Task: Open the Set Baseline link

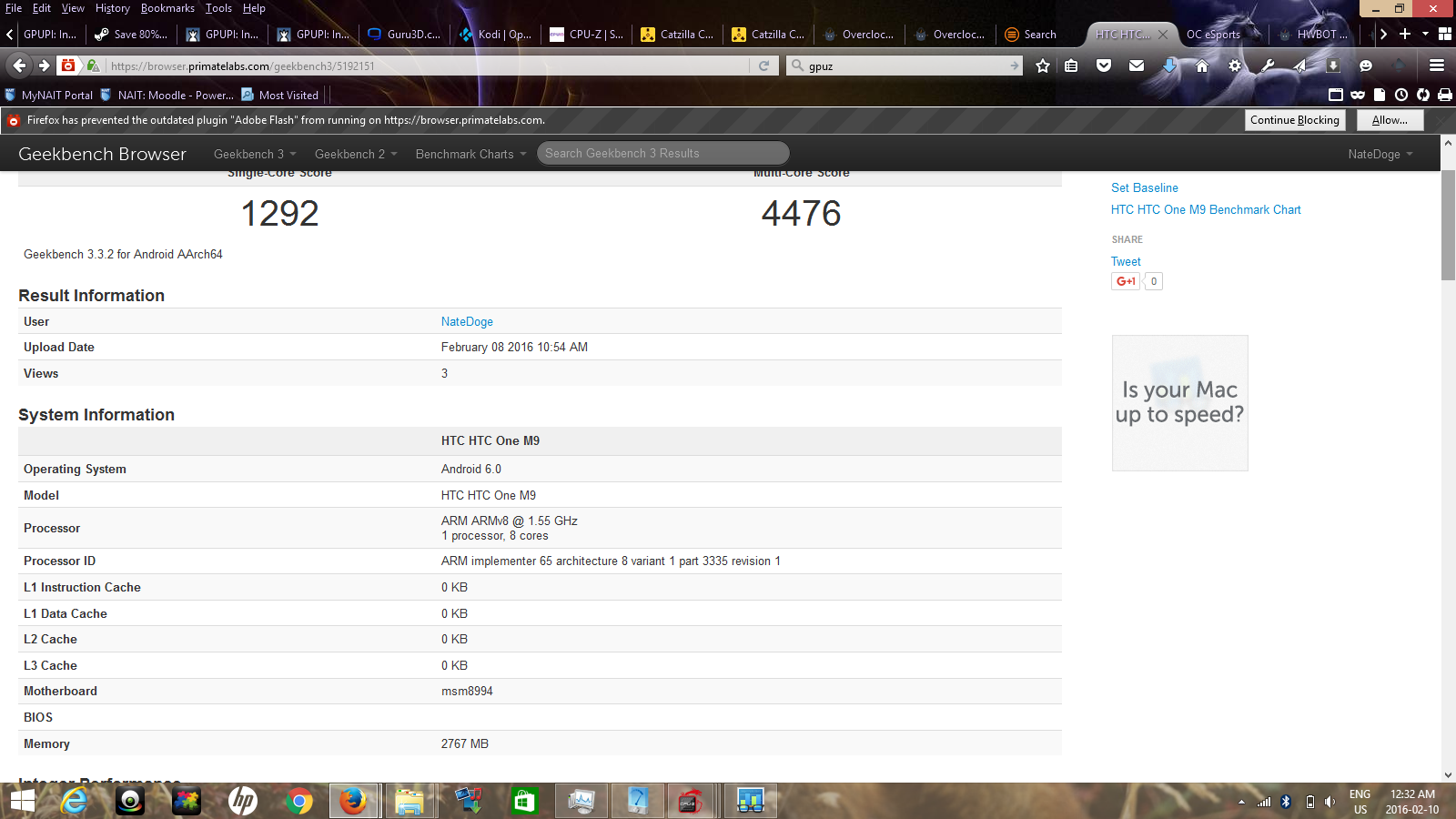Action: tap(1144, 187)
